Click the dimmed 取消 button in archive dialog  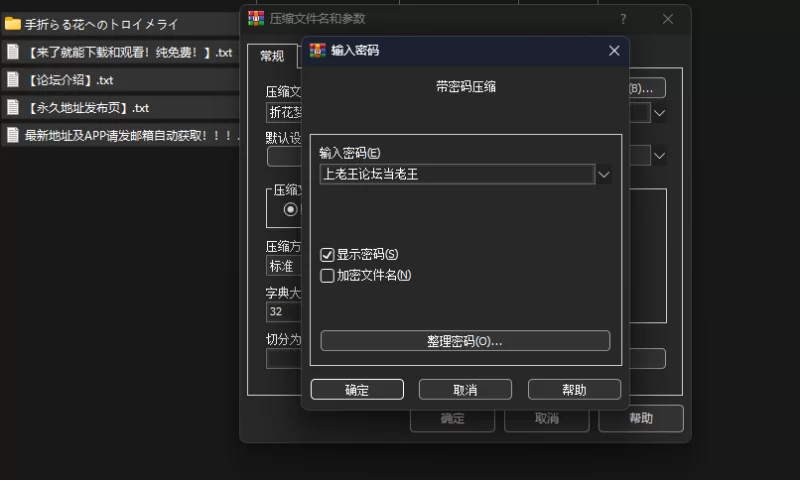click(x=547, y=419)
